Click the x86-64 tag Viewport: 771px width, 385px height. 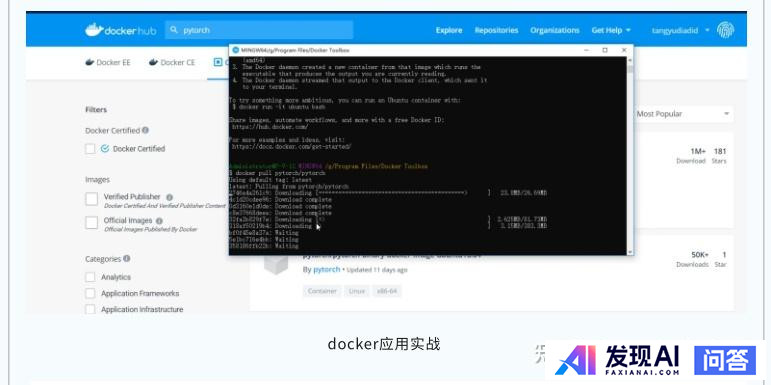click(x=386, y=291)
